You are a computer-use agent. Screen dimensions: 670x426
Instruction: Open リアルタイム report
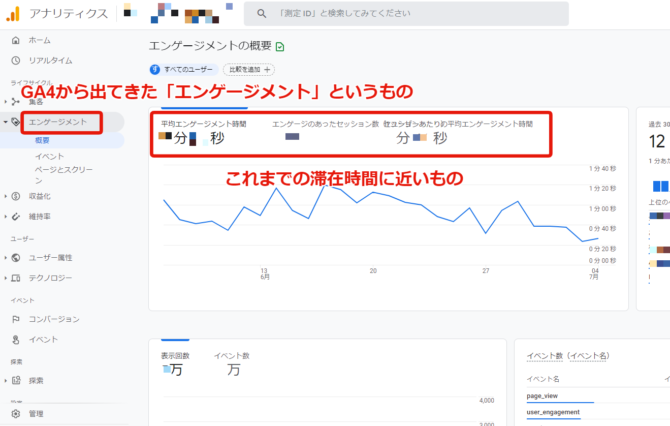point(50,61)
